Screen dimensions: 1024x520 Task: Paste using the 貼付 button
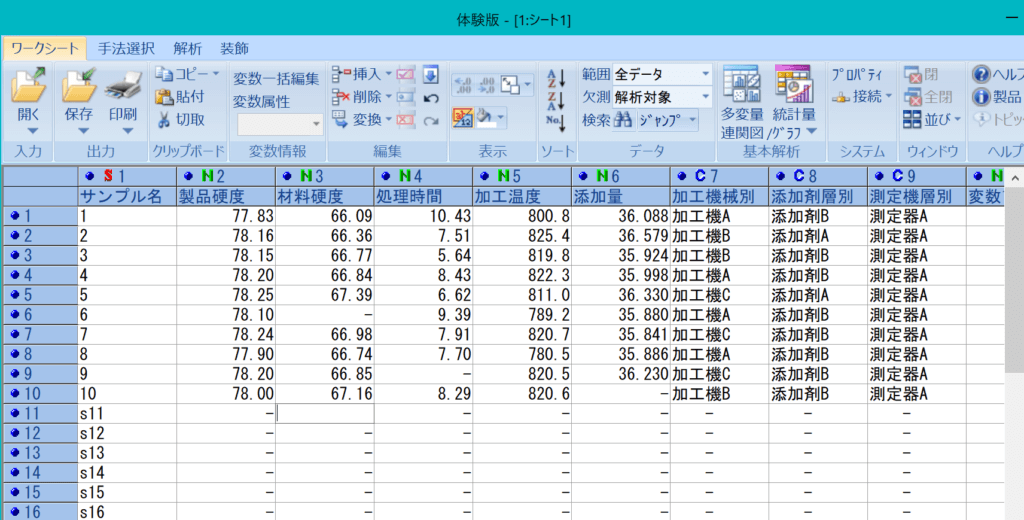[x=181, y=97]
